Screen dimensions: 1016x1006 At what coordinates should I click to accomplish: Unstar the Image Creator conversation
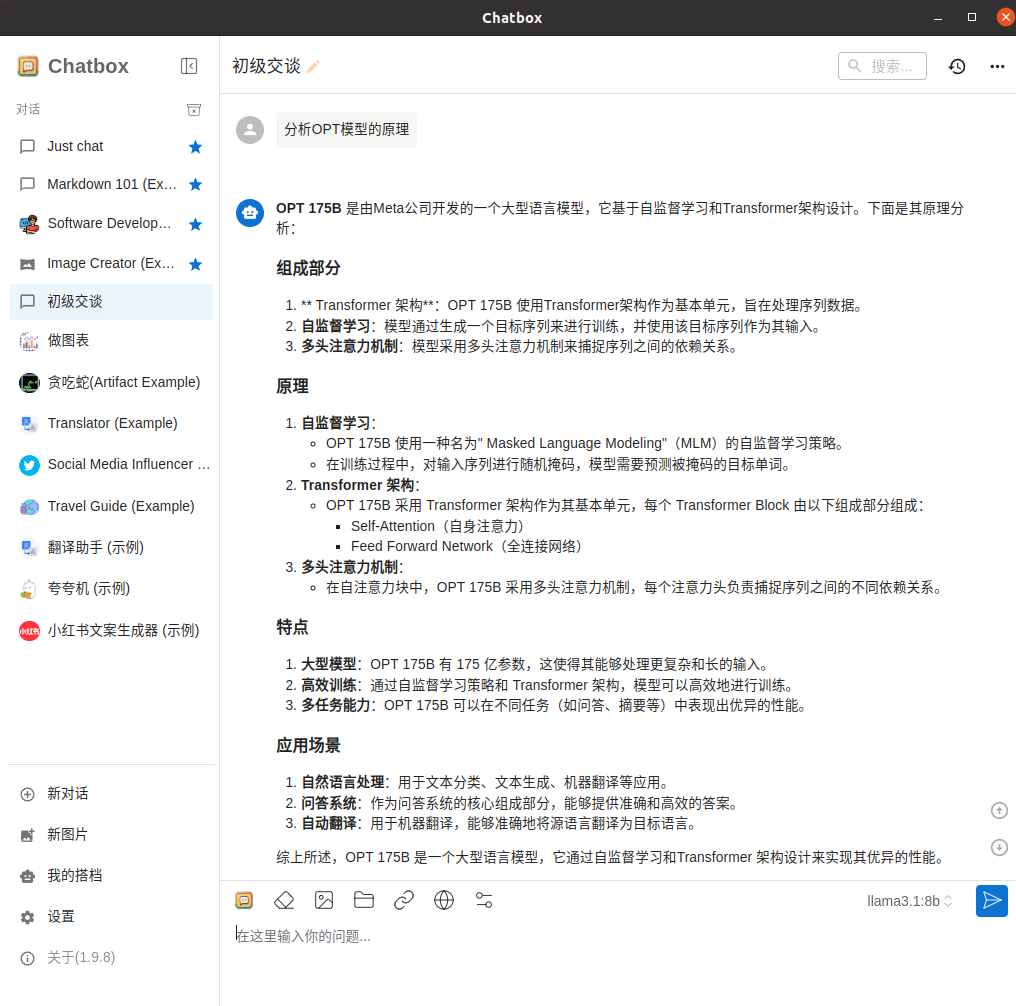[x=195, y=264]
